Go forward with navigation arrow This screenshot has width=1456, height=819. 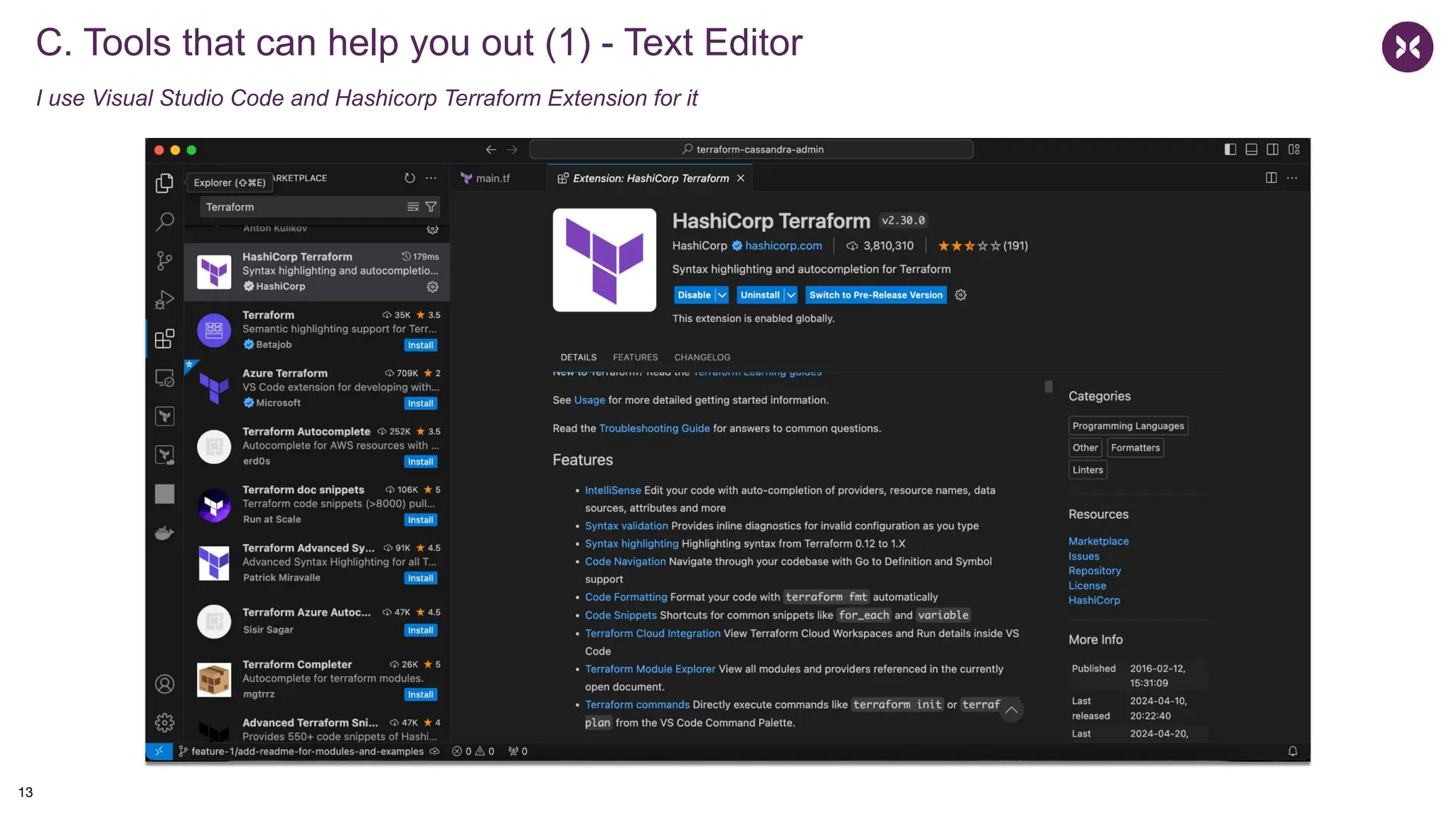[x=513, y=149]
